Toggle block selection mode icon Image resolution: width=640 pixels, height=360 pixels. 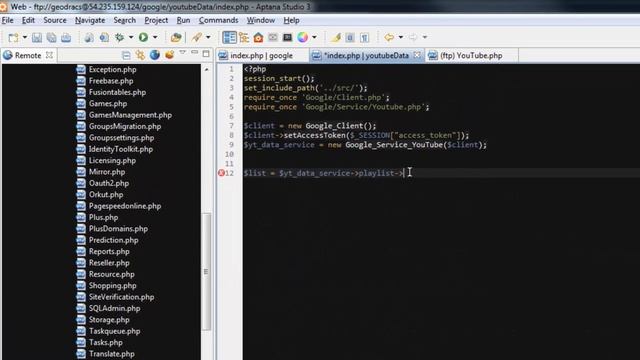point(350,38)
